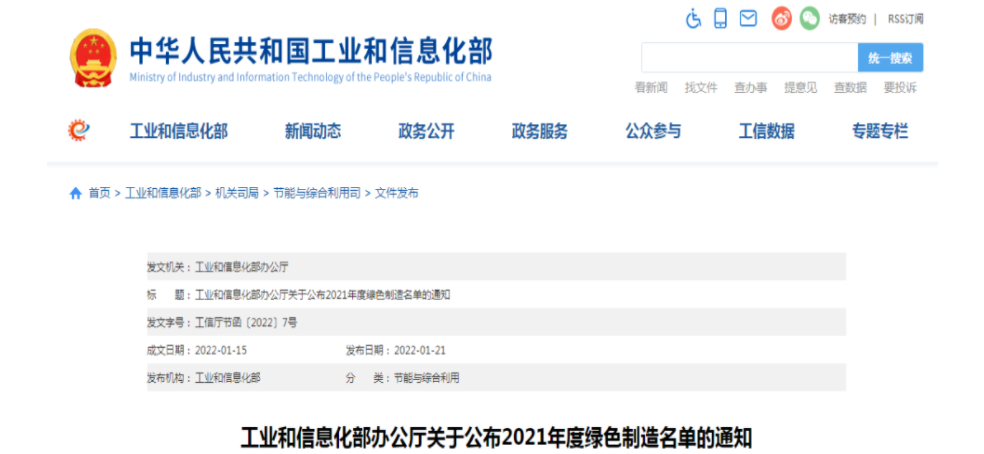Select 发布日期 value 2022-01-21
984x454 pixels.
coord(420,350)
